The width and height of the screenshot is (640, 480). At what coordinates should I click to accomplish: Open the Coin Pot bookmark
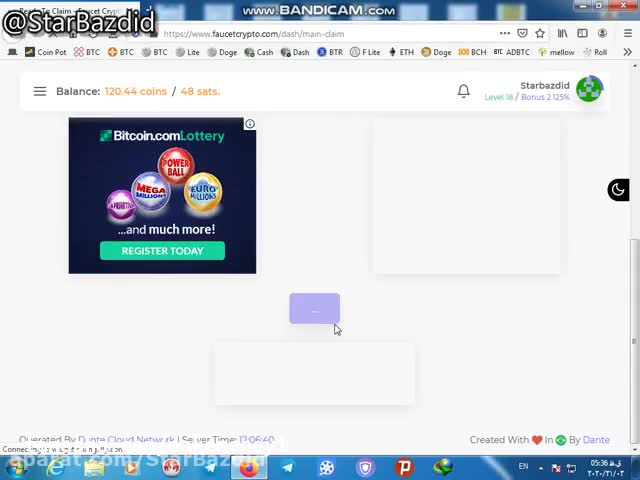[x=45, y=52]
